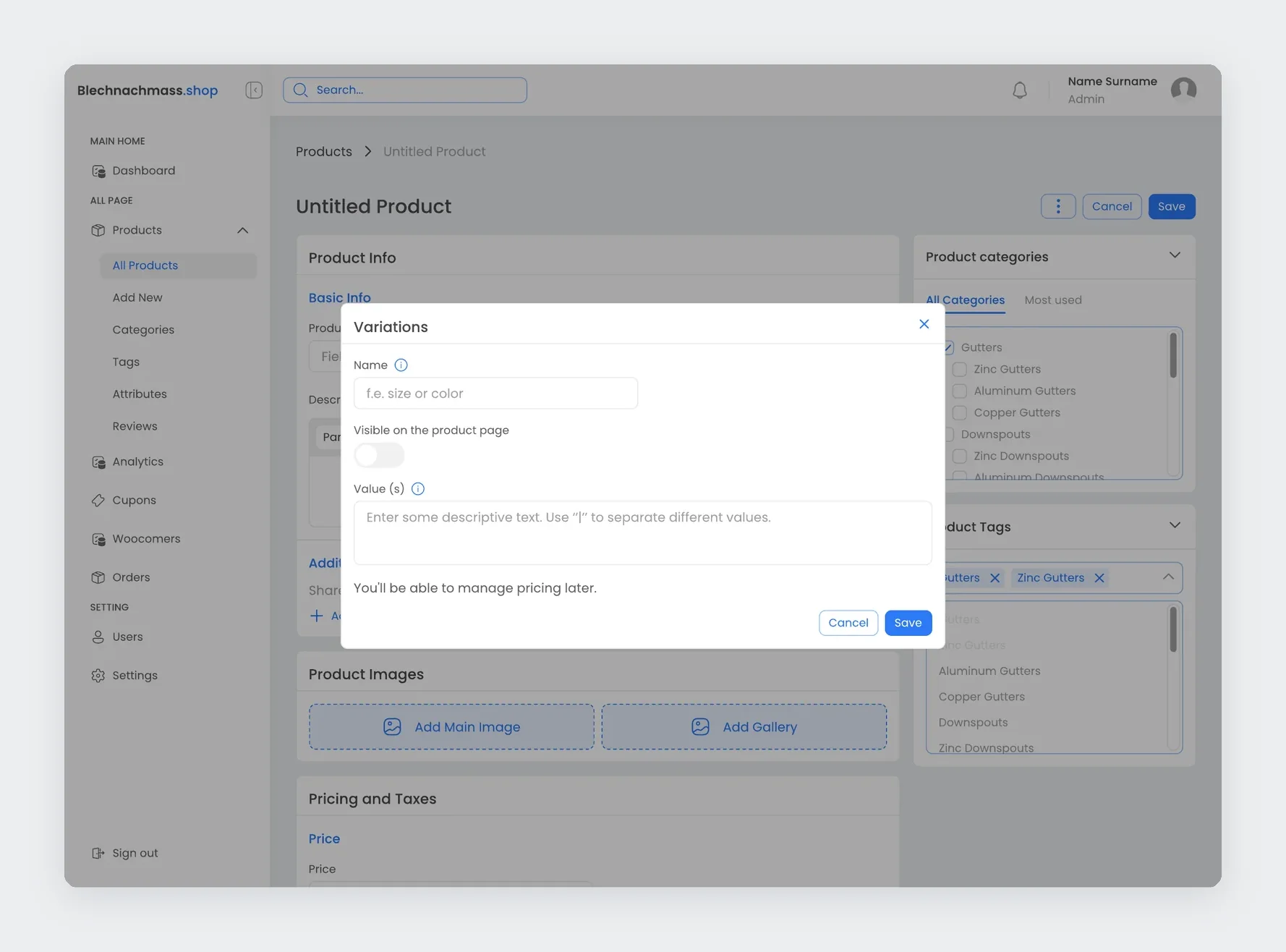This screenshot has width=1286, height=952.
Task: Click Add Main Image
Action: tap(451, 727)
